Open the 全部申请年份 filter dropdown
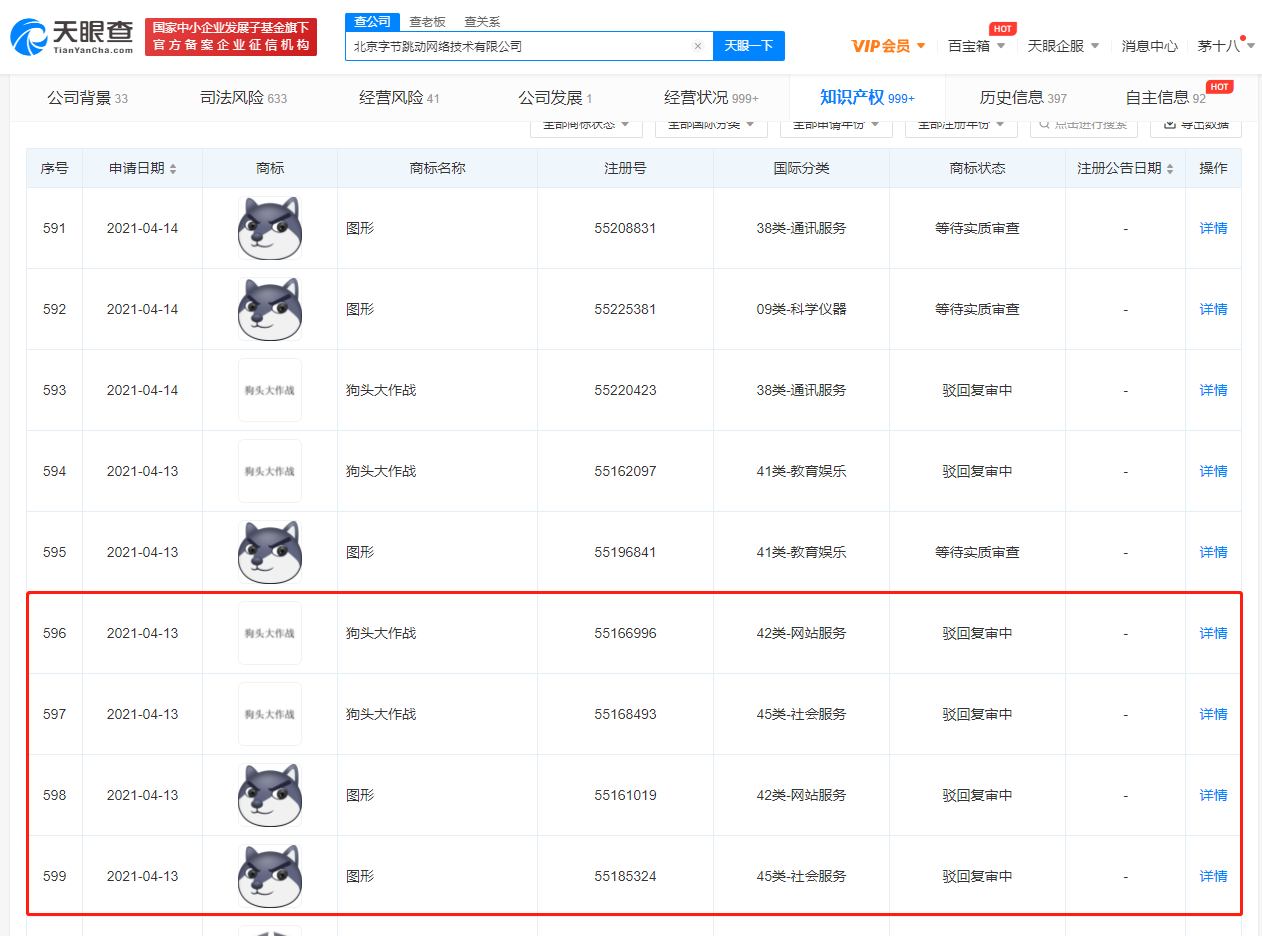This screenshot has height=936, width=1262. coord(836,125)
